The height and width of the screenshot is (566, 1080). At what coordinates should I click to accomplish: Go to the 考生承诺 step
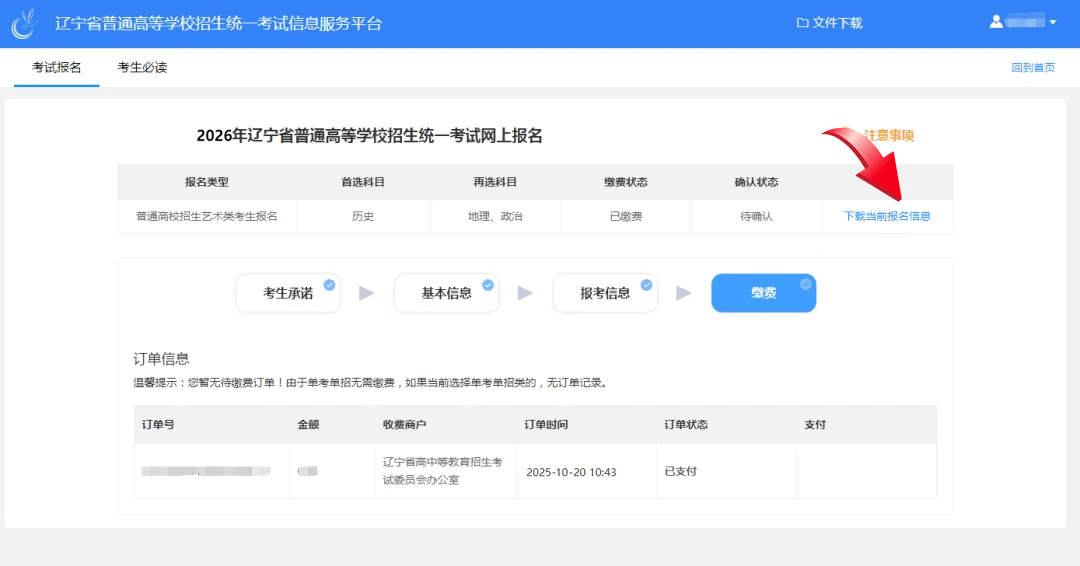(287, 294)
